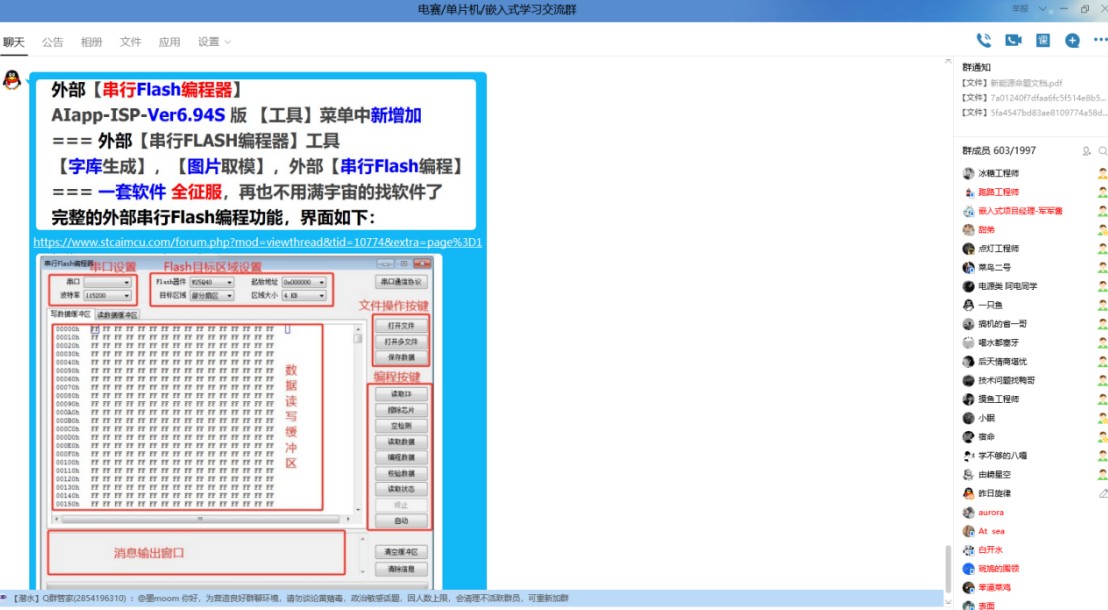The image size is (1108, 610).
Task: Click 宿命's avatar
Action: click(969, 437)
